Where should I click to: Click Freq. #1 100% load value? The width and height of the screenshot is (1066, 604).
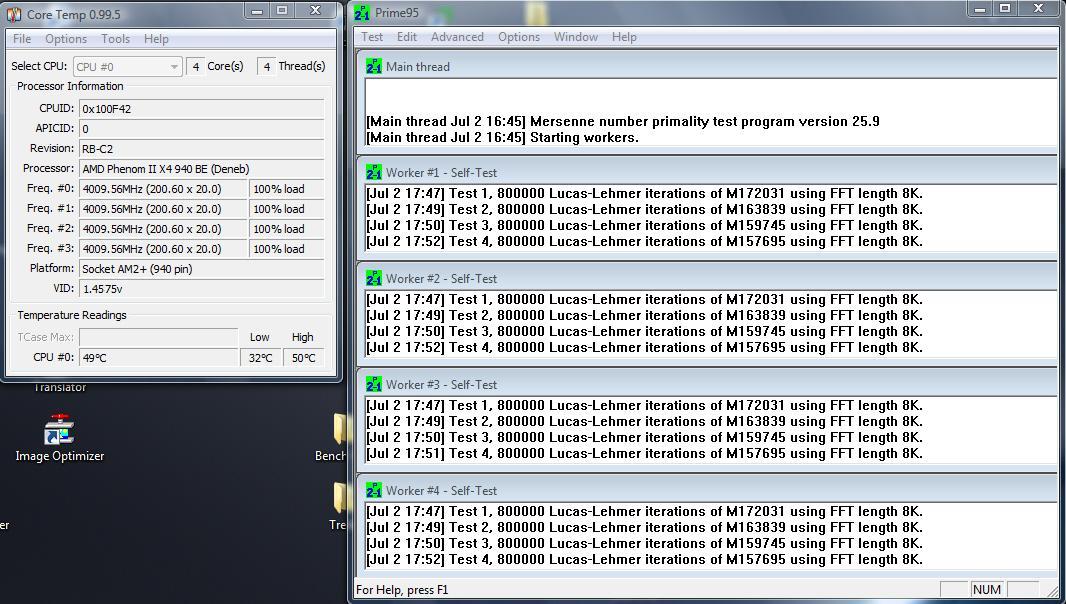pos(287,209)
